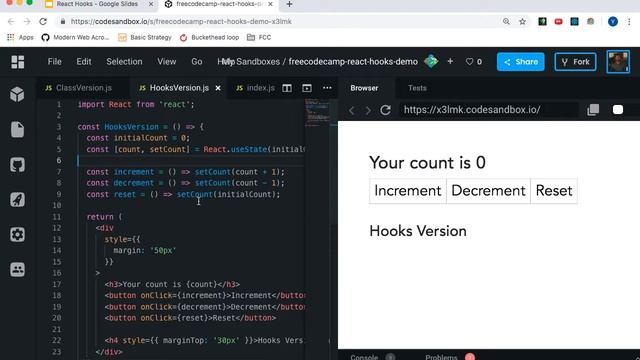This screenshot has width=640, height=360.
Task: Open the sandbox info cube icon in sidebar
Action: point(17,94)
